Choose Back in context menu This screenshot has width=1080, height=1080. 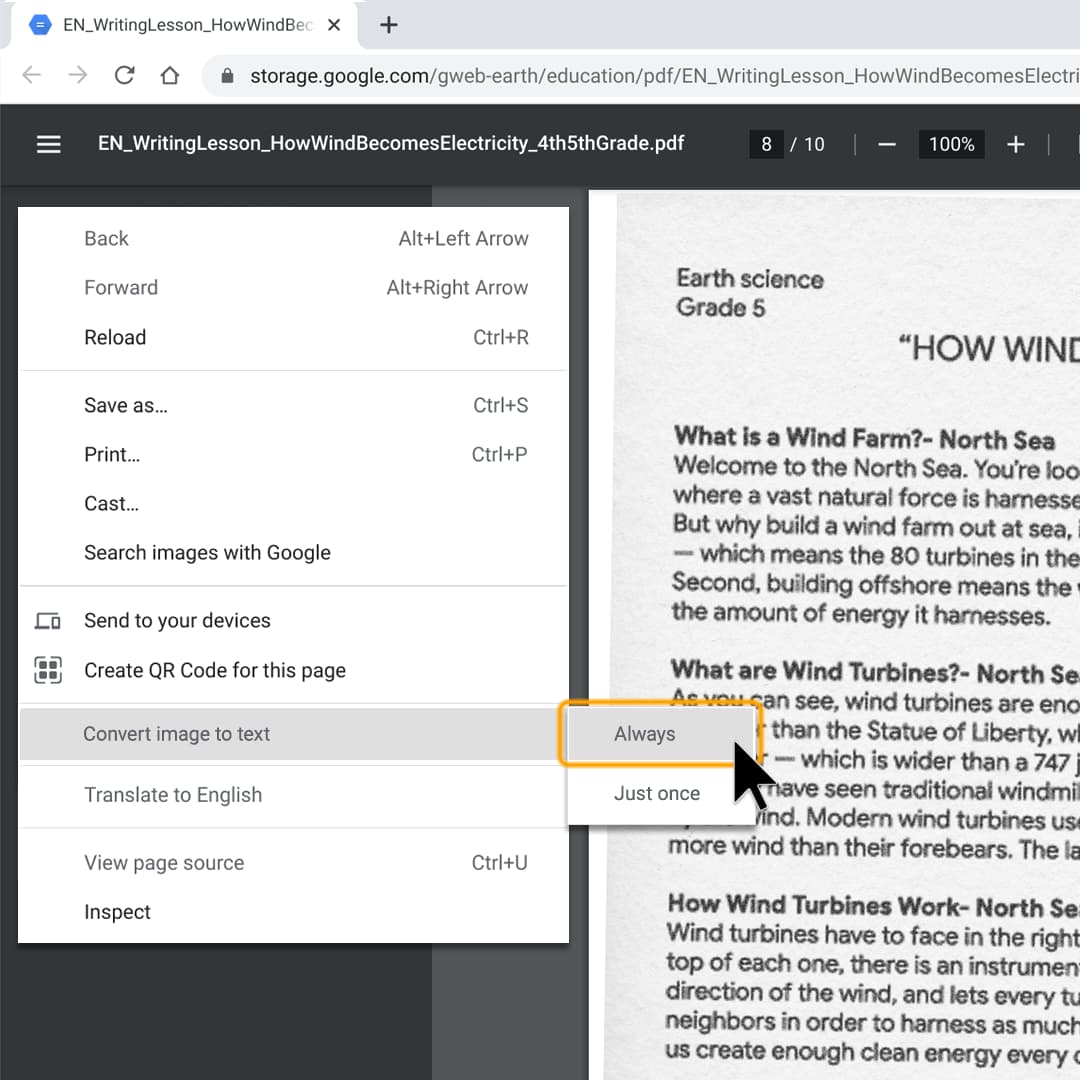click(x=293, y=238)
